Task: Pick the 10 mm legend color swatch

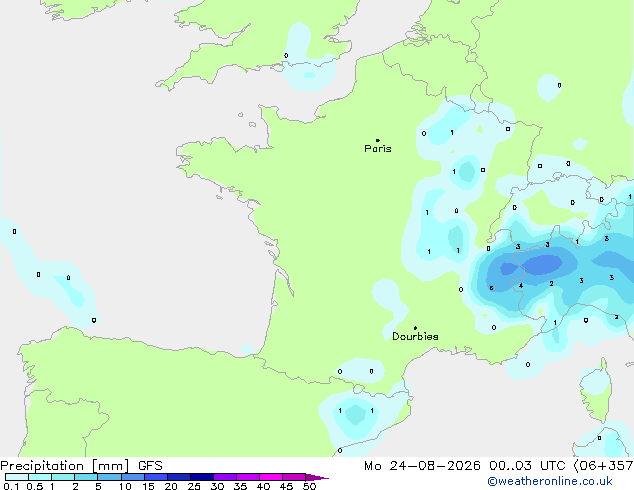Action: pos(133,477)
